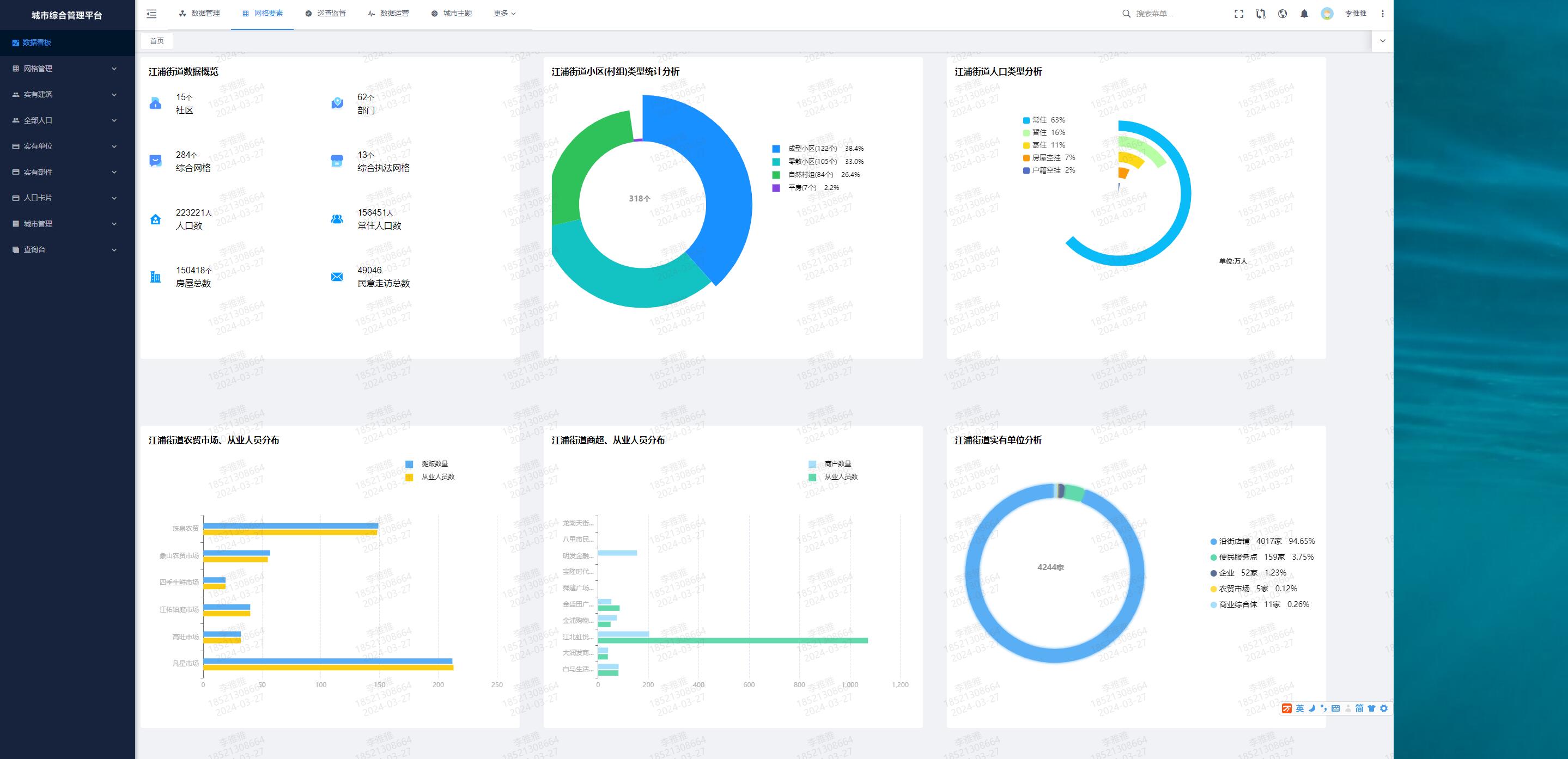Click the input method settings gear icon
Screen dimensions: 1568x759
click(1383, 708)
